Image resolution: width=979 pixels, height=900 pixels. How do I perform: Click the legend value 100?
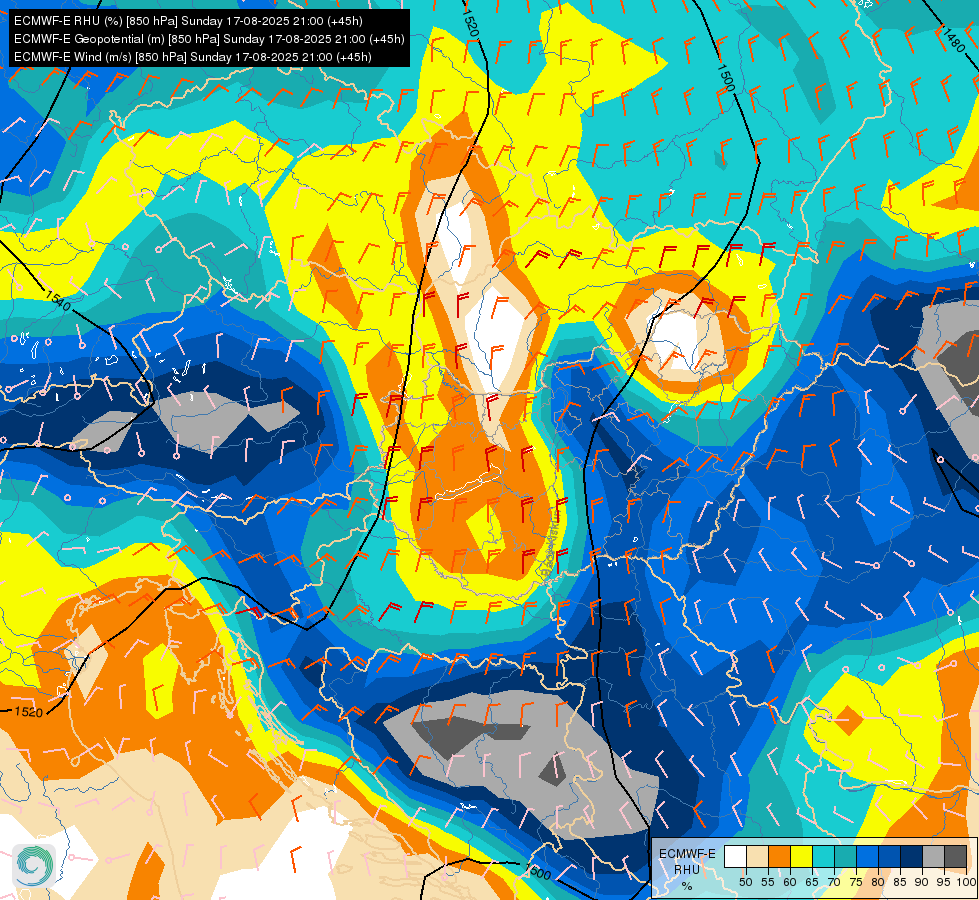click(x=966, y=882)
